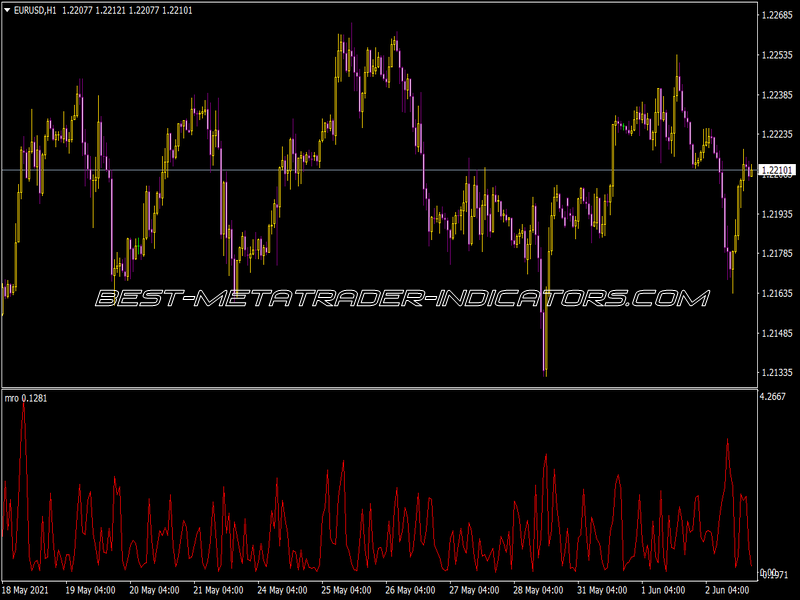
Task: Click the 24 May 04:00 time label
Action: [282, 590]
